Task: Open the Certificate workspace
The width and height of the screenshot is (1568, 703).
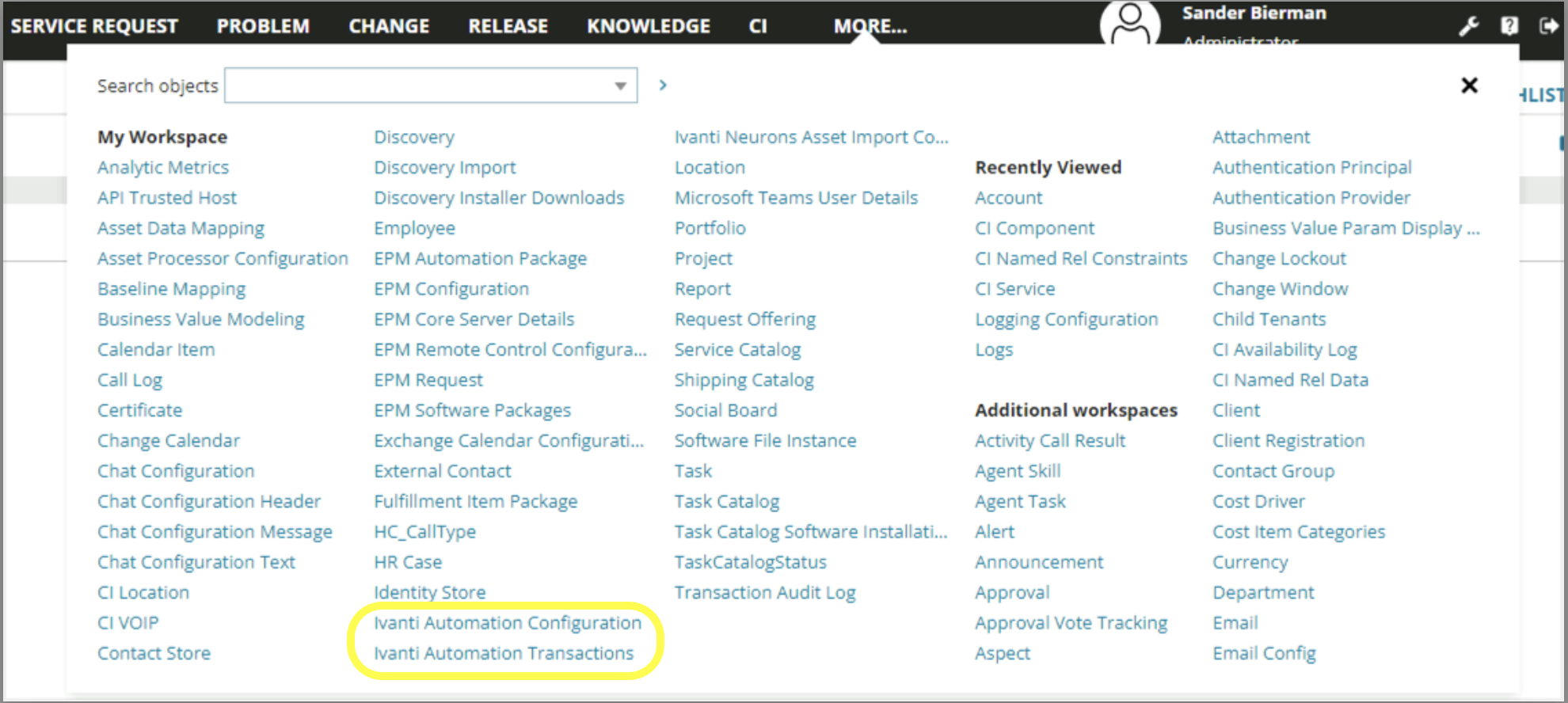Action: pos(139,410)
